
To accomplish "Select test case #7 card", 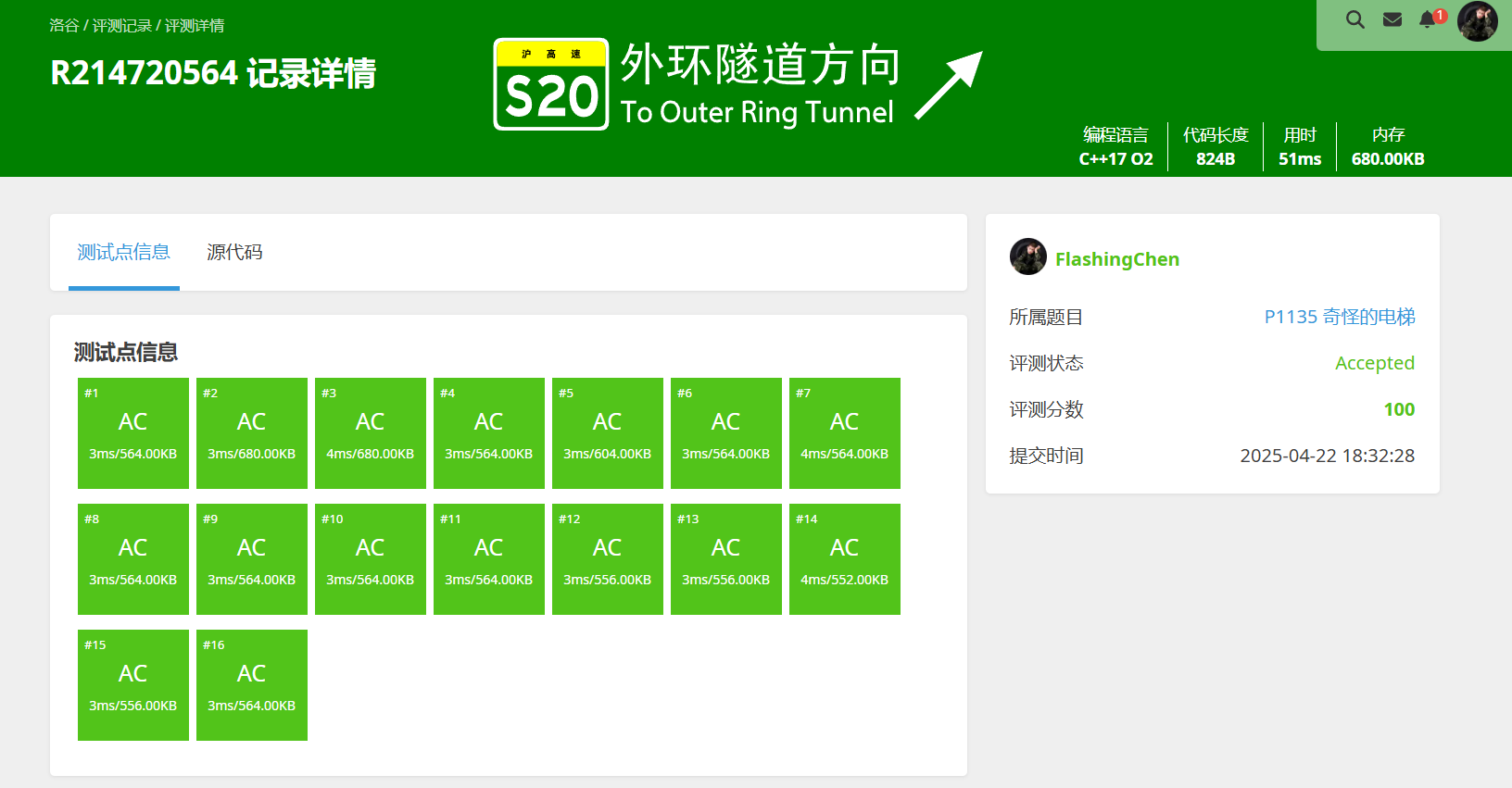I will pyautogui.click(x=845, y=433).
